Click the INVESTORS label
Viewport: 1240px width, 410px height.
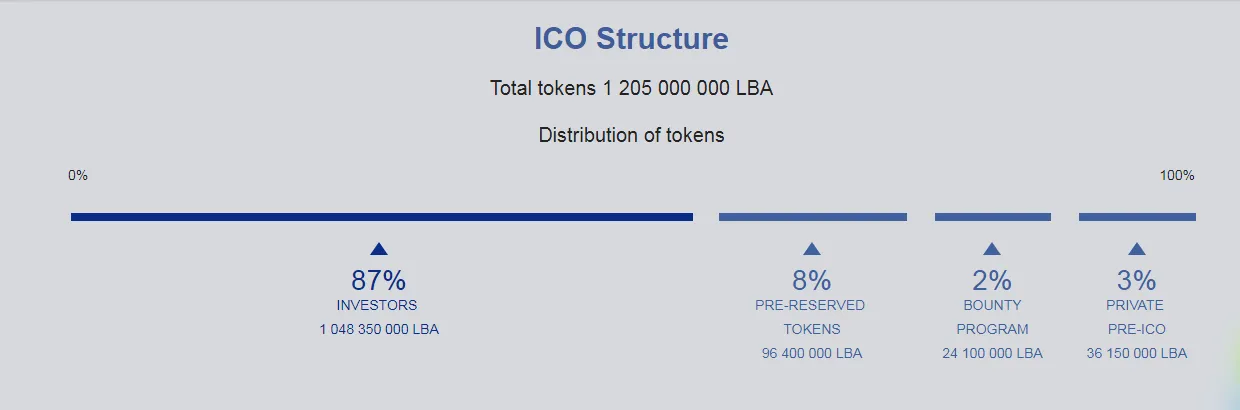[377, 305]
